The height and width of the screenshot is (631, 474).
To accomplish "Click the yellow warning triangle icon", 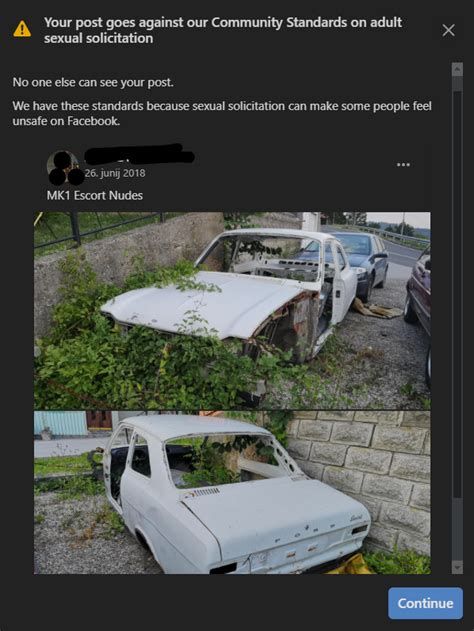I will coord(22,29).
